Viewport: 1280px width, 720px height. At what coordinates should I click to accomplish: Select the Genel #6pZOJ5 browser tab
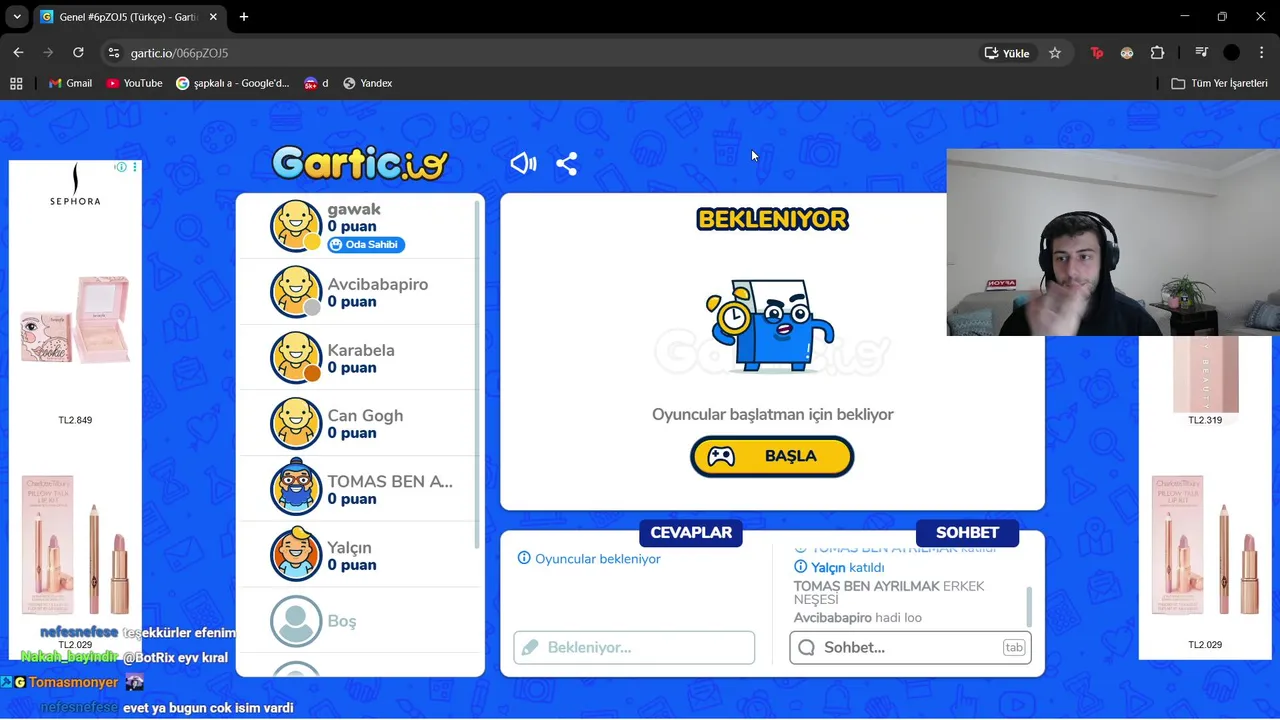point(129,17)
